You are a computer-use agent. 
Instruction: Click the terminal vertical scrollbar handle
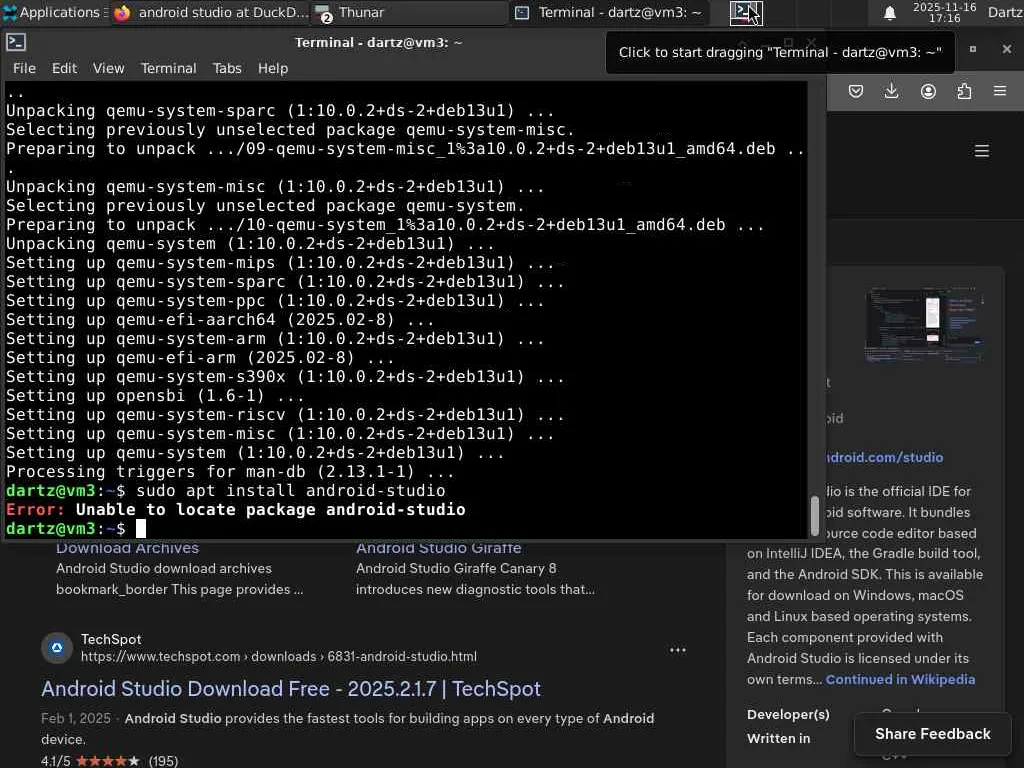(x=814, y=515)
